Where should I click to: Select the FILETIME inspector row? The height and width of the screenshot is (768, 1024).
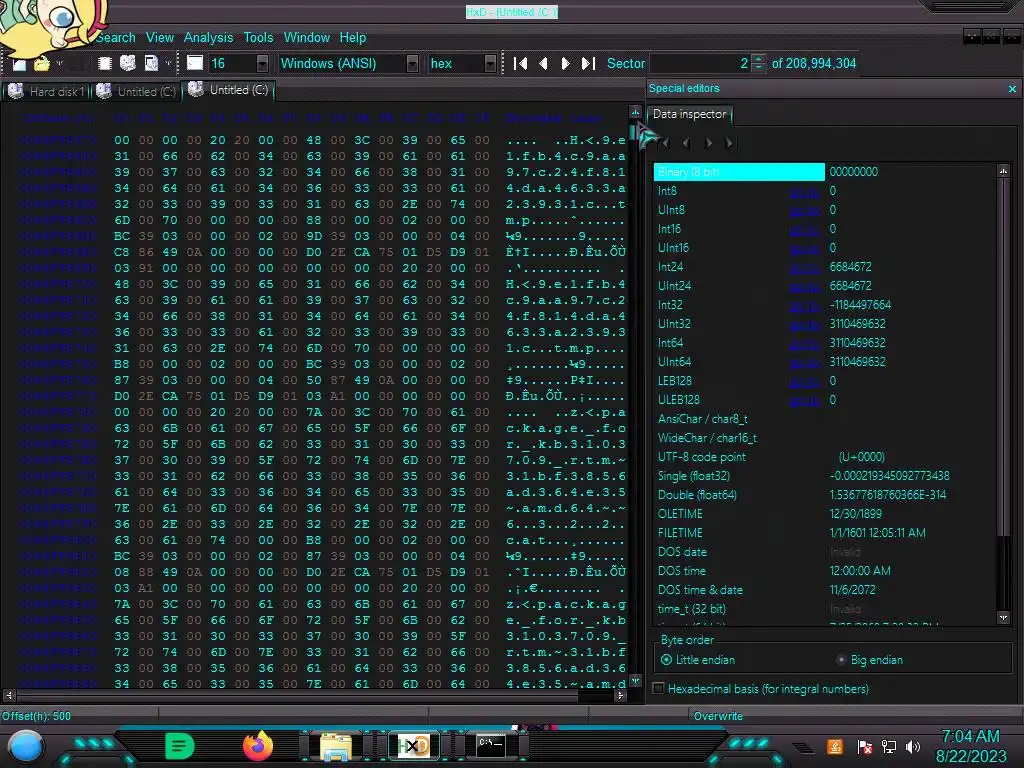pyautogui.click(x=825, y=533)
